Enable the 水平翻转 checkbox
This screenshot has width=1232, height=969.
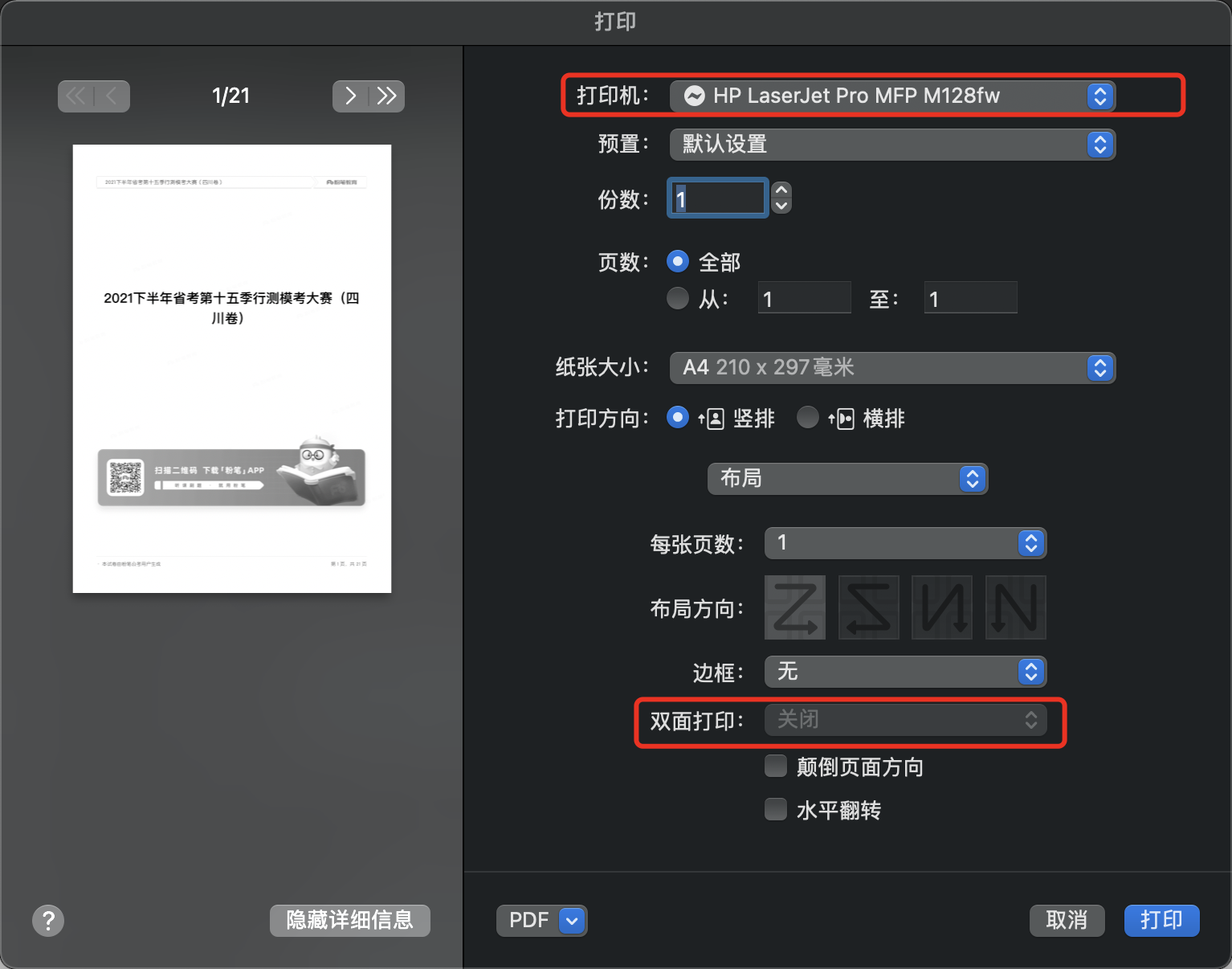tap(776, 808)
